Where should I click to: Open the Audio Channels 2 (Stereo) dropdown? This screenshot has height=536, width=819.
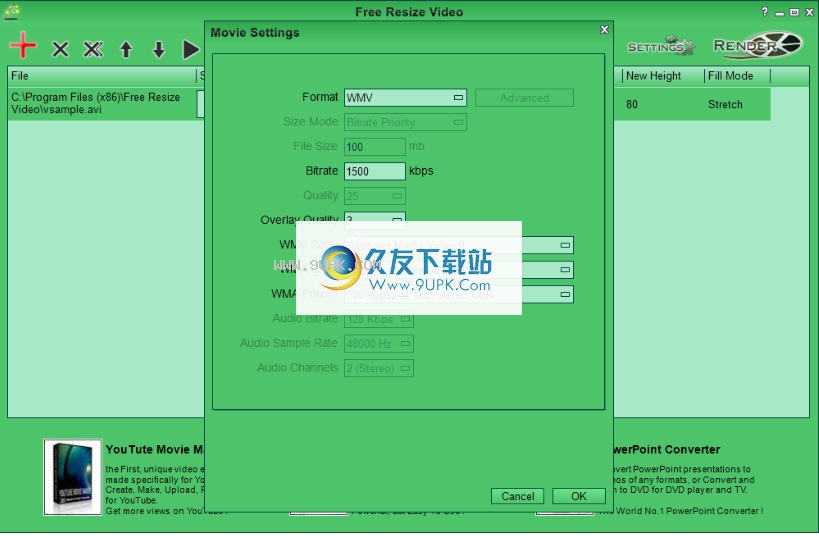coord(379,368)
